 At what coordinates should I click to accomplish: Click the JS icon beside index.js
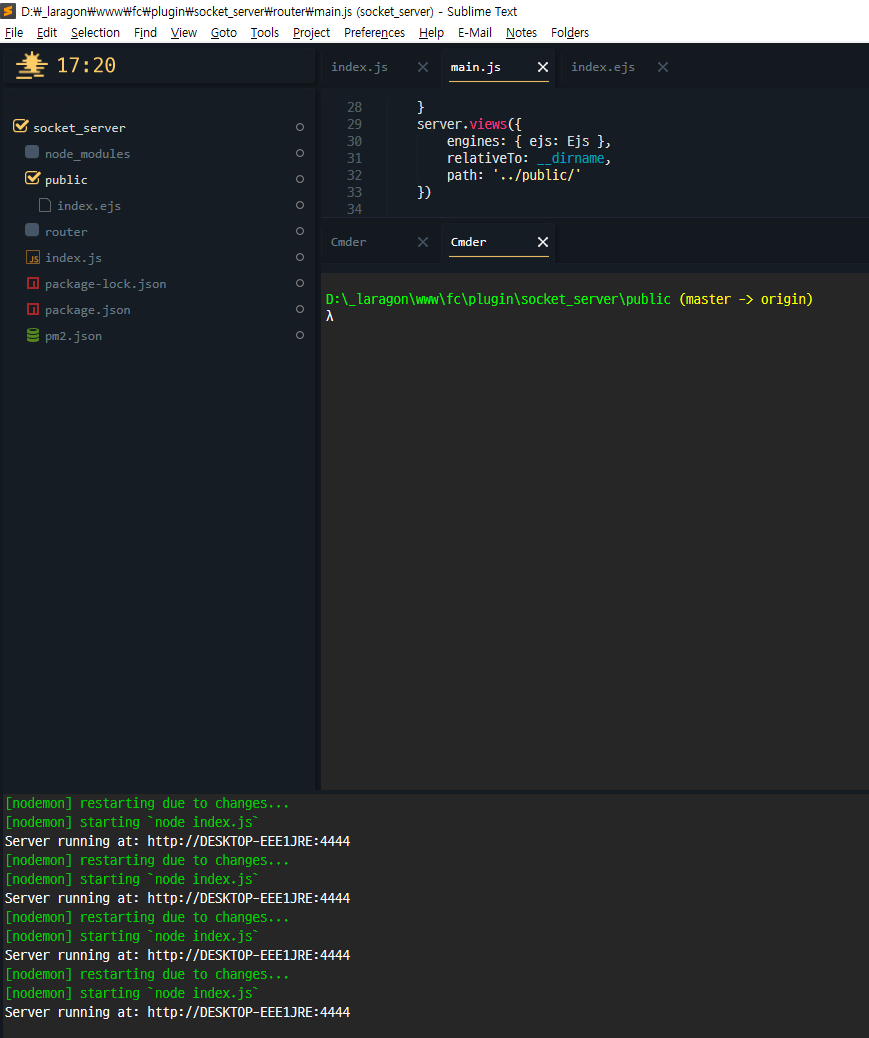(x=31, y=257)
